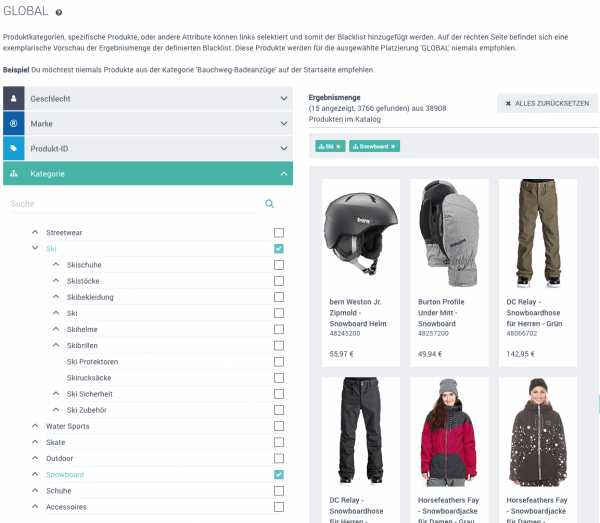600x523 pixels.
Task: Expand the Streetwear category arrow
Action: (x=35, y=232)
